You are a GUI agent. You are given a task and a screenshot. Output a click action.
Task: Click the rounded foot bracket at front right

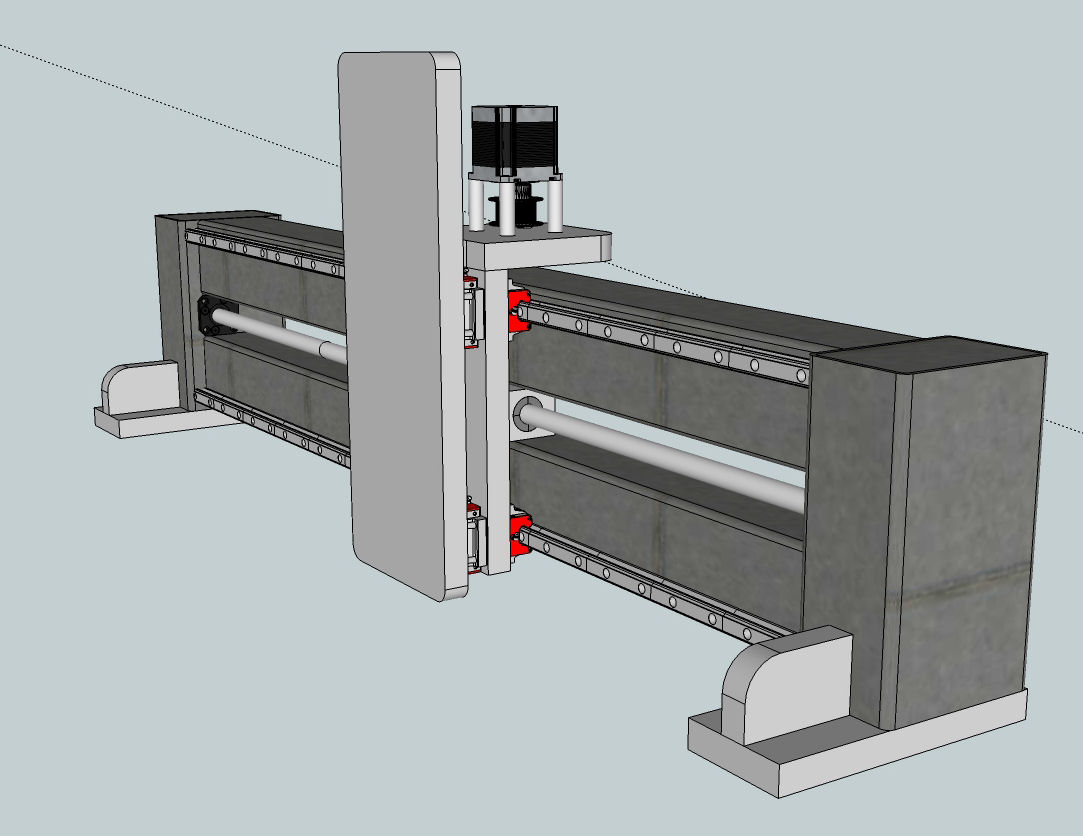coord(780,685)
